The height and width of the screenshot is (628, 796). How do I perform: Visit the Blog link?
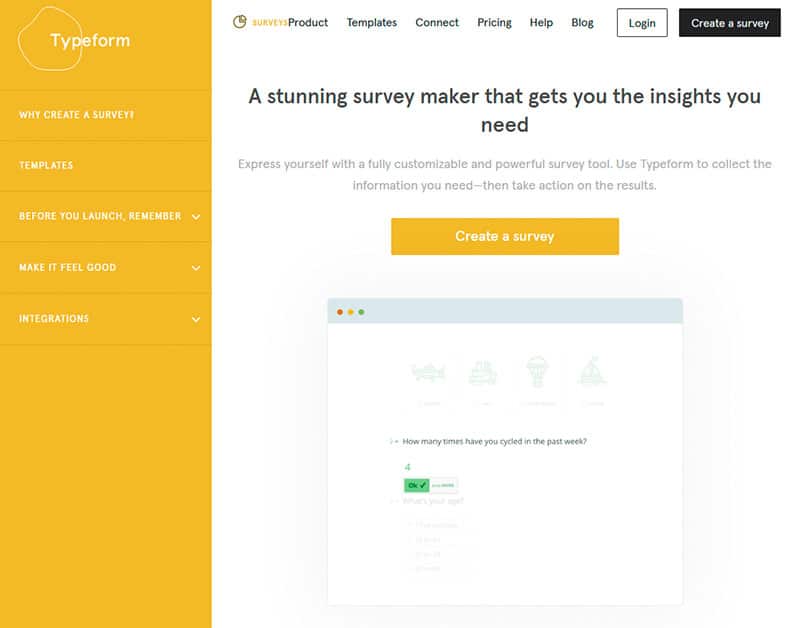tap(582, 22)
